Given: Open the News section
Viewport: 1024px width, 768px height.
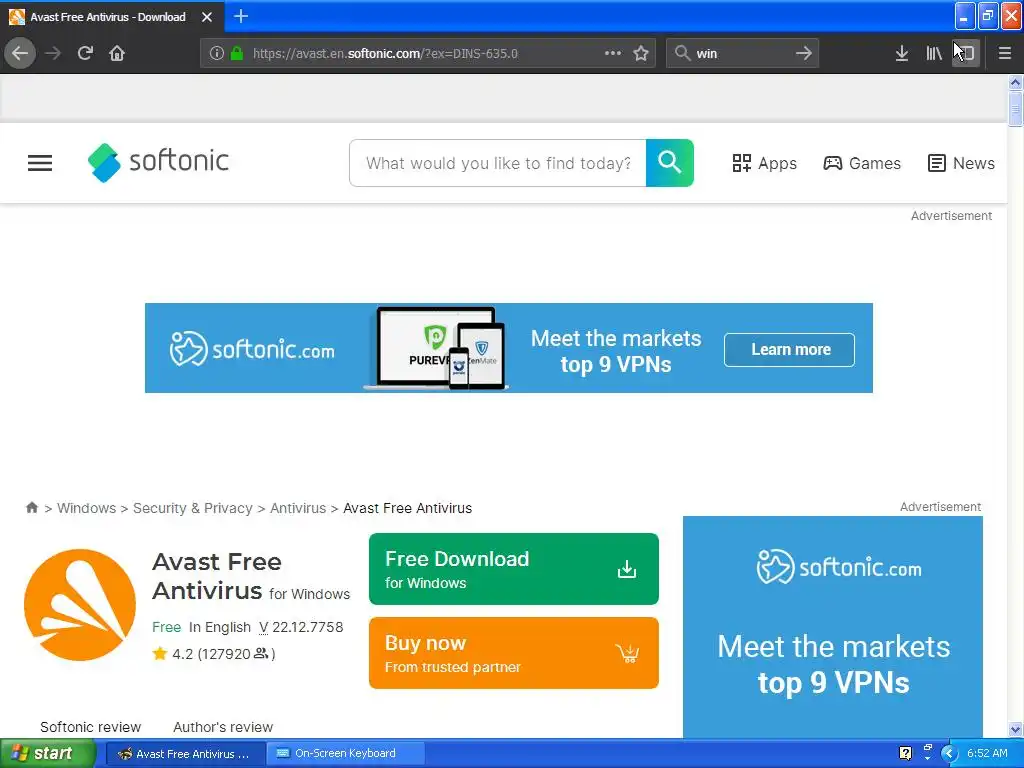Looking at the screenshot, I should click(961, 163).
